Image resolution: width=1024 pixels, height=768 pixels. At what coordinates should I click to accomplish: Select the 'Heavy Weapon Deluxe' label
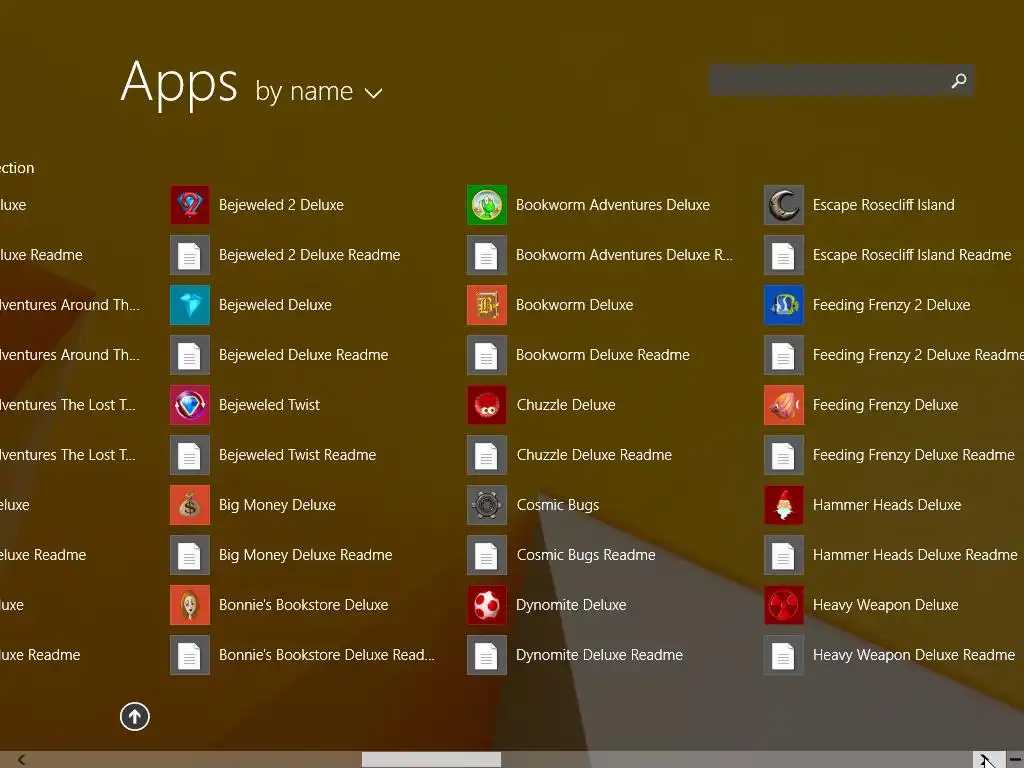[x=886, y=605]
